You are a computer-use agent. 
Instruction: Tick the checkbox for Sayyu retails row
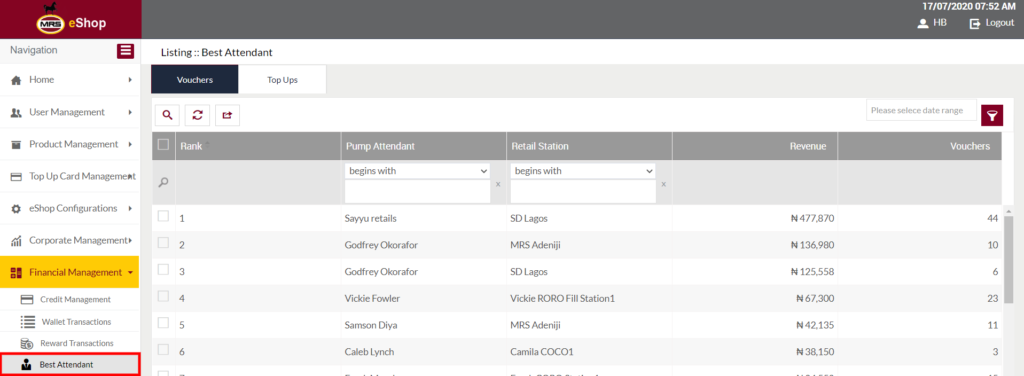click(x=163, y=216)
